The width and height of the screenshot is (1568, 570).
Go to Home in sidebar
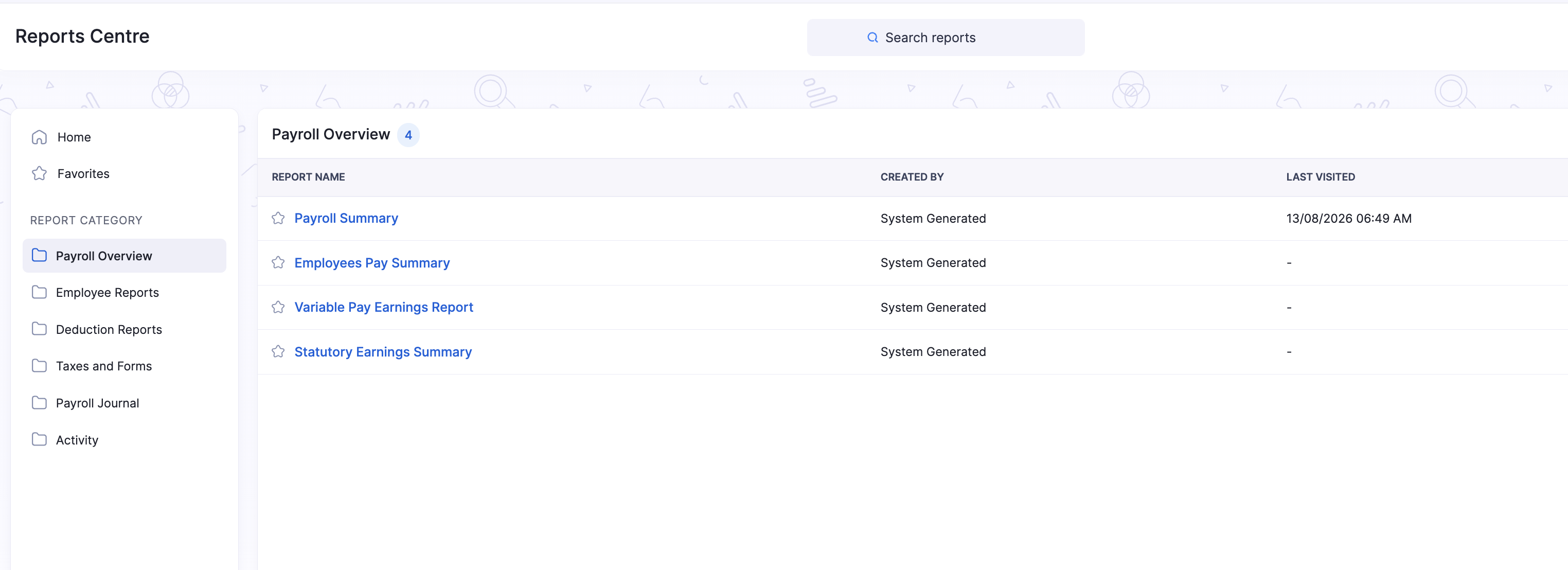point(124,137)
